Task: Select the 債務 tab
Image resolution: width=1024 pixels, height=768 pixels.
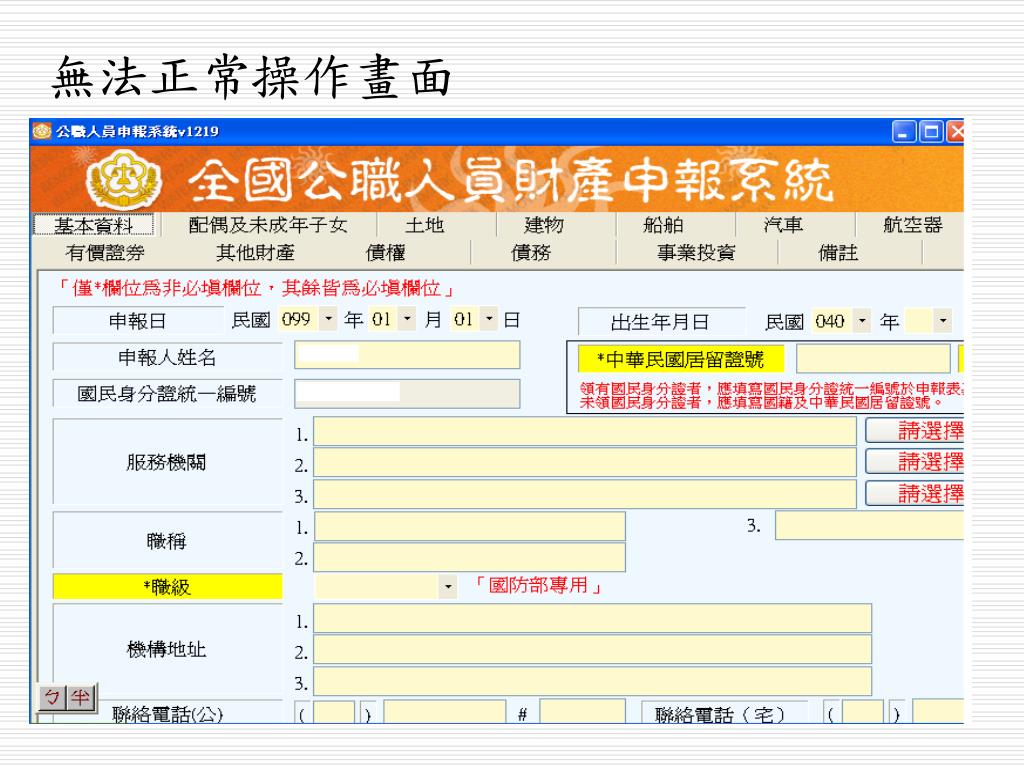Action: coord(530,253)
